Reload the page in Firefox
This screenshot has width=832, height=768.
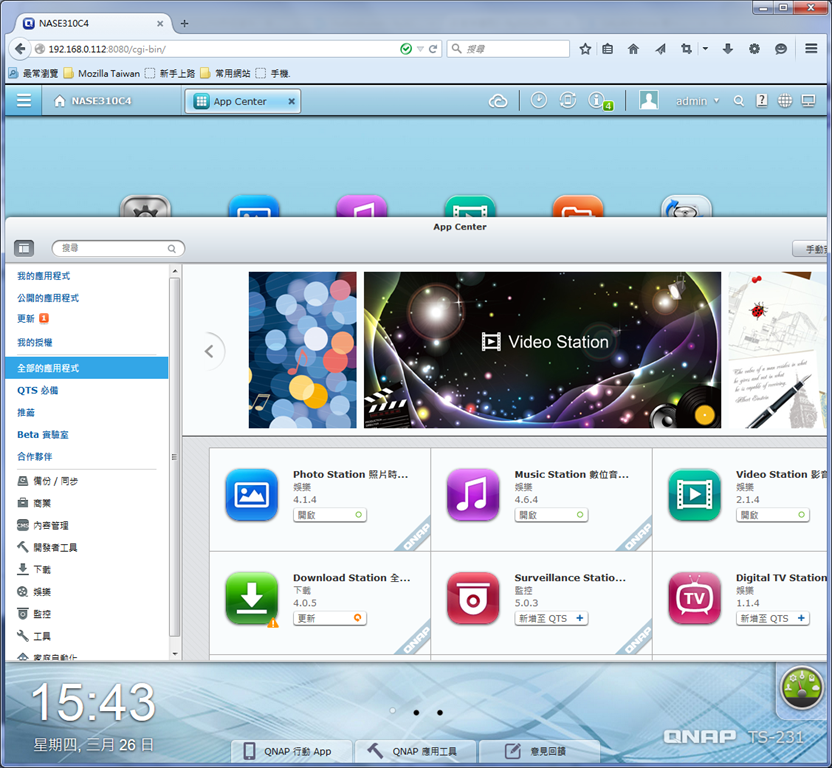pyautogui.click(x=432, y=49)
